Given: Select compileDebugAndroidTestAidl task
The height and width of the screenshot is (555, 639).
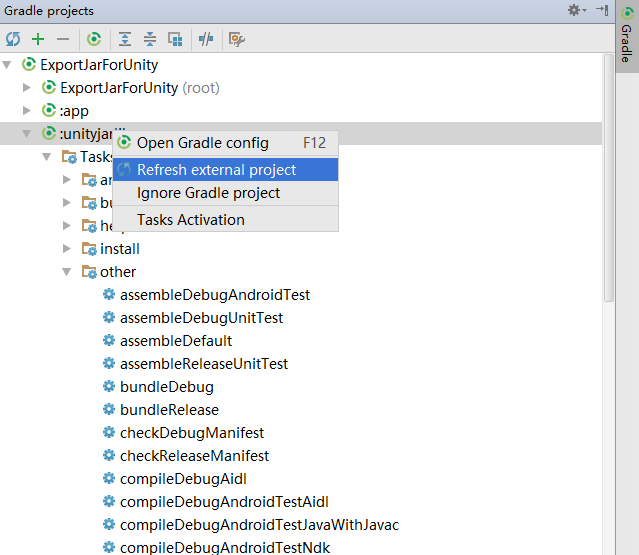Looking at the screenshot, I should 215,502.
